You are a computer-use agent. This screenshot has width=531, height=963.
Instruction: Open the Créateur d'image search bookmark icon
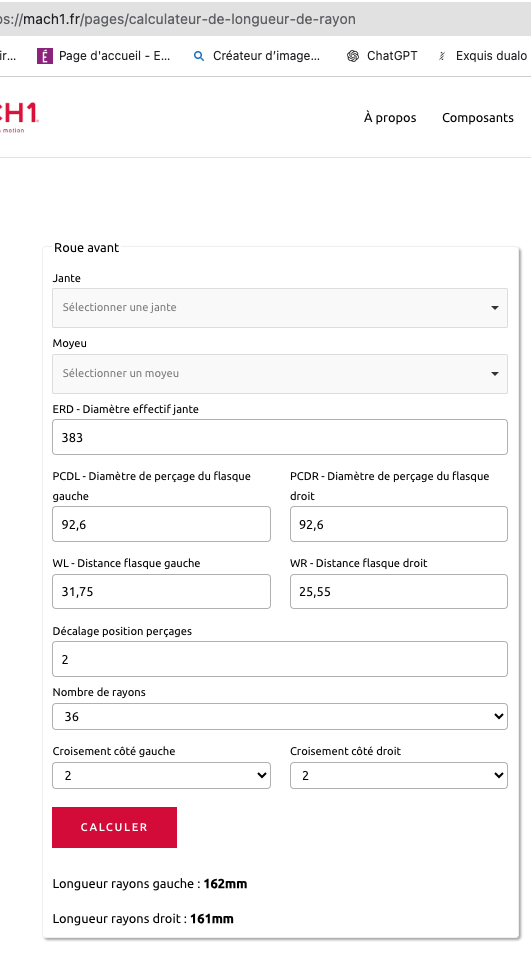tap(198, 56)
